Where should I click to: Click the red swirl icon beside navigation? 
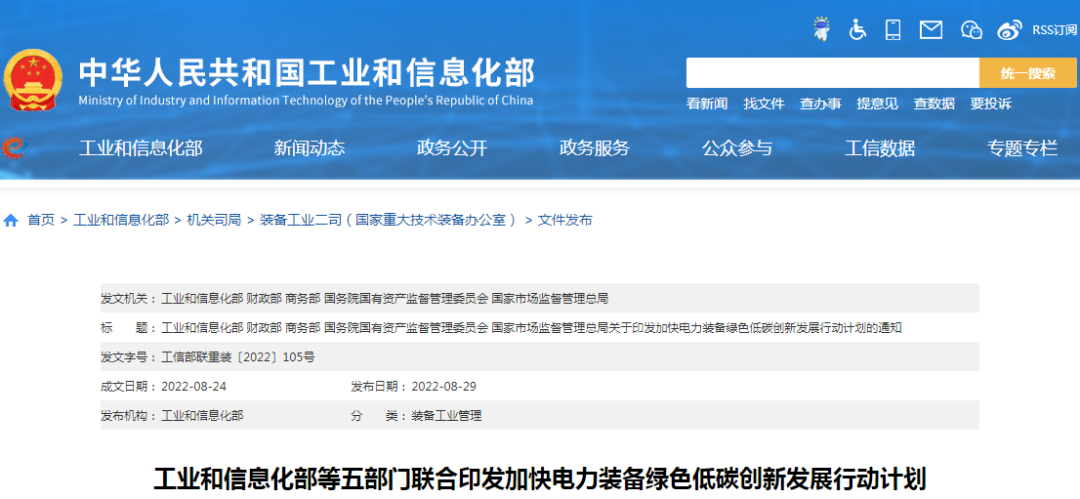[14, 148]
